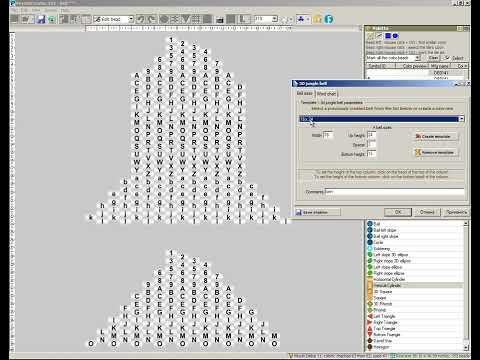
Task: Click the Clear button in Palette panel
Action: 433,58
